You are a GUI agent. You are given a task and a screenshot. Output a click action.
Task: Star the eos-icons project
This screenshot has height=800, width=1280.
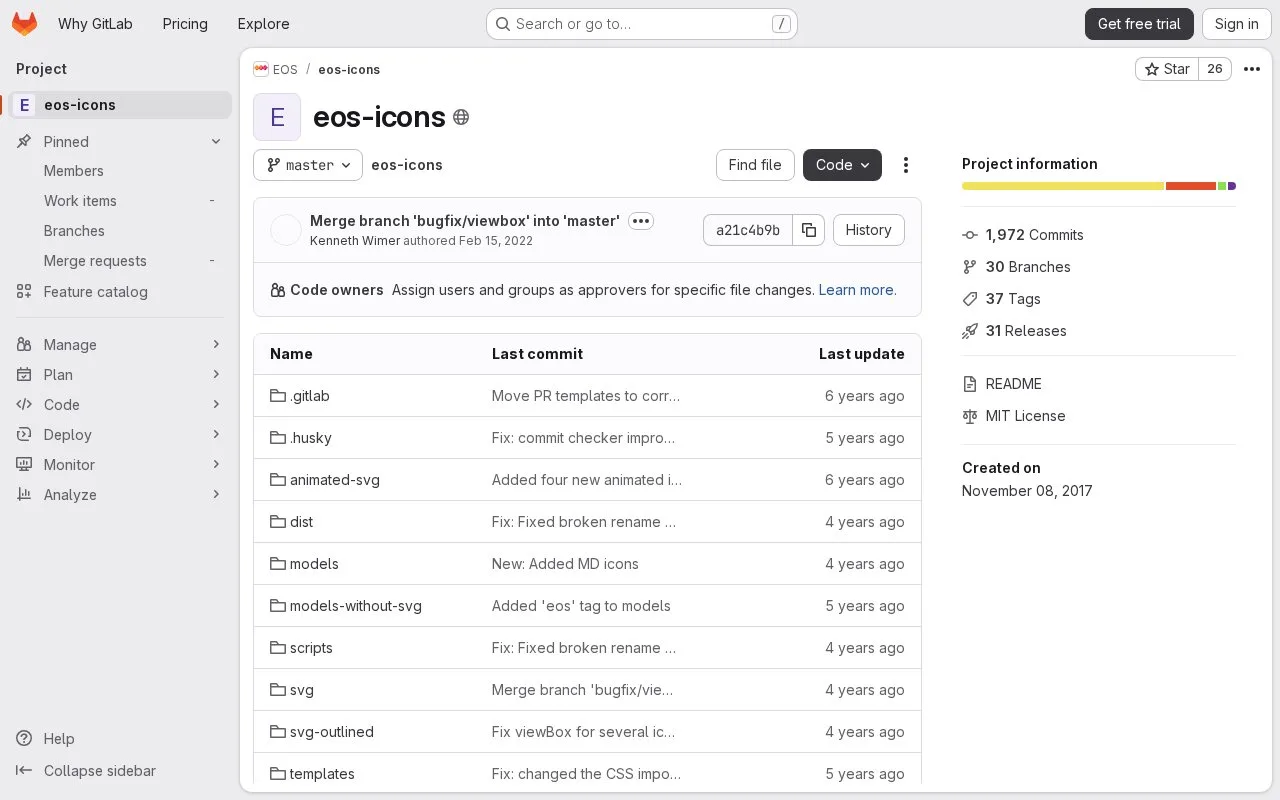tap(1167, 69)
